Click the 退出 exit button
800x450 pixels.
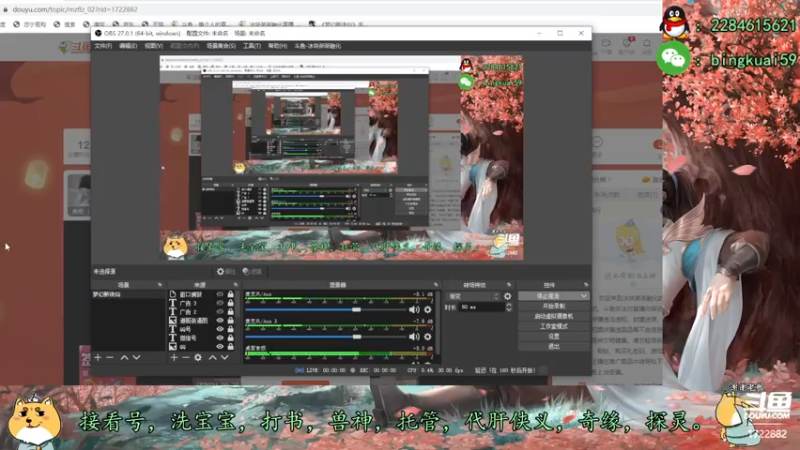[554, 346]
